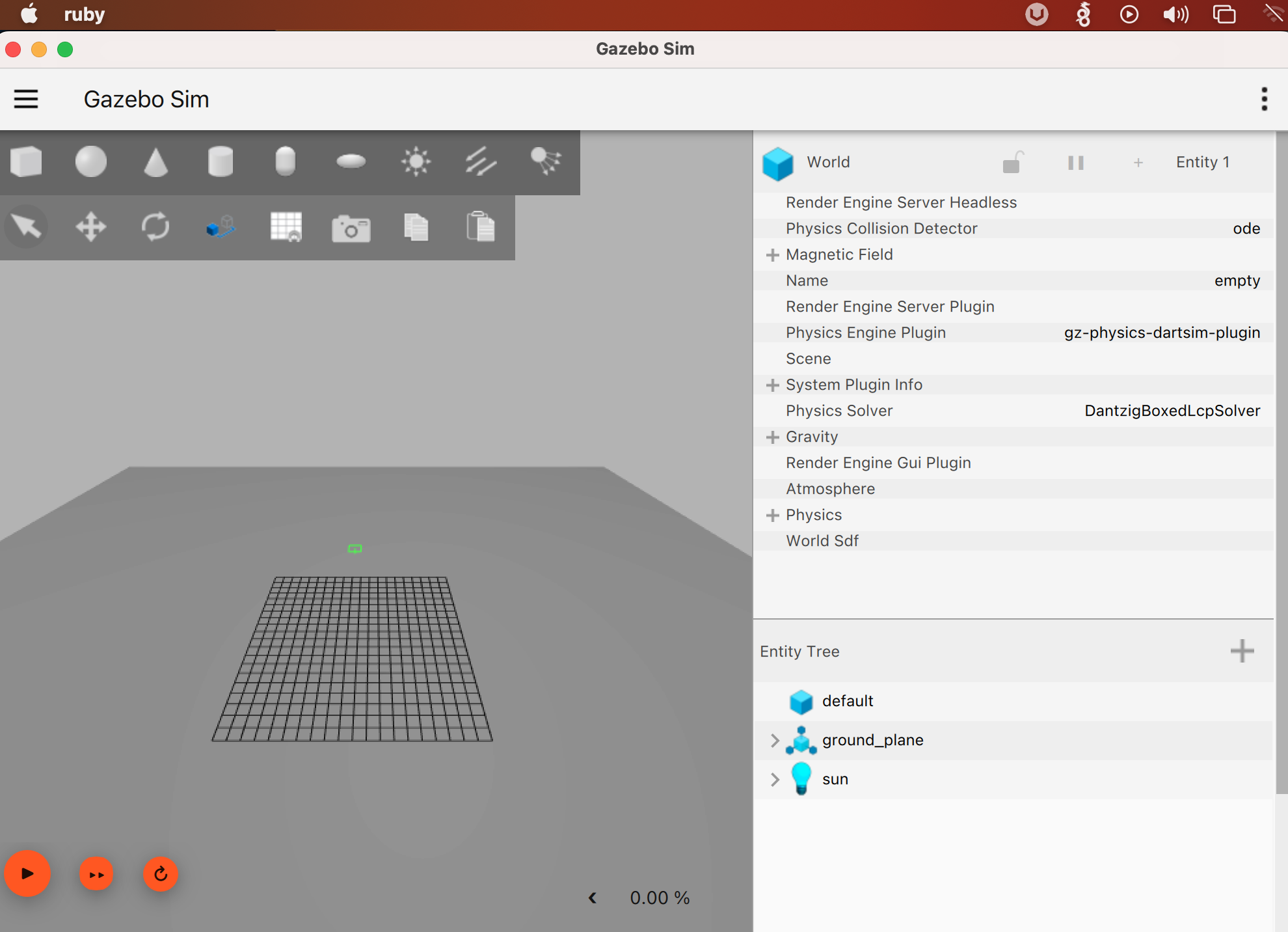
Task: Insert a capsule shape
Action: 286,161
